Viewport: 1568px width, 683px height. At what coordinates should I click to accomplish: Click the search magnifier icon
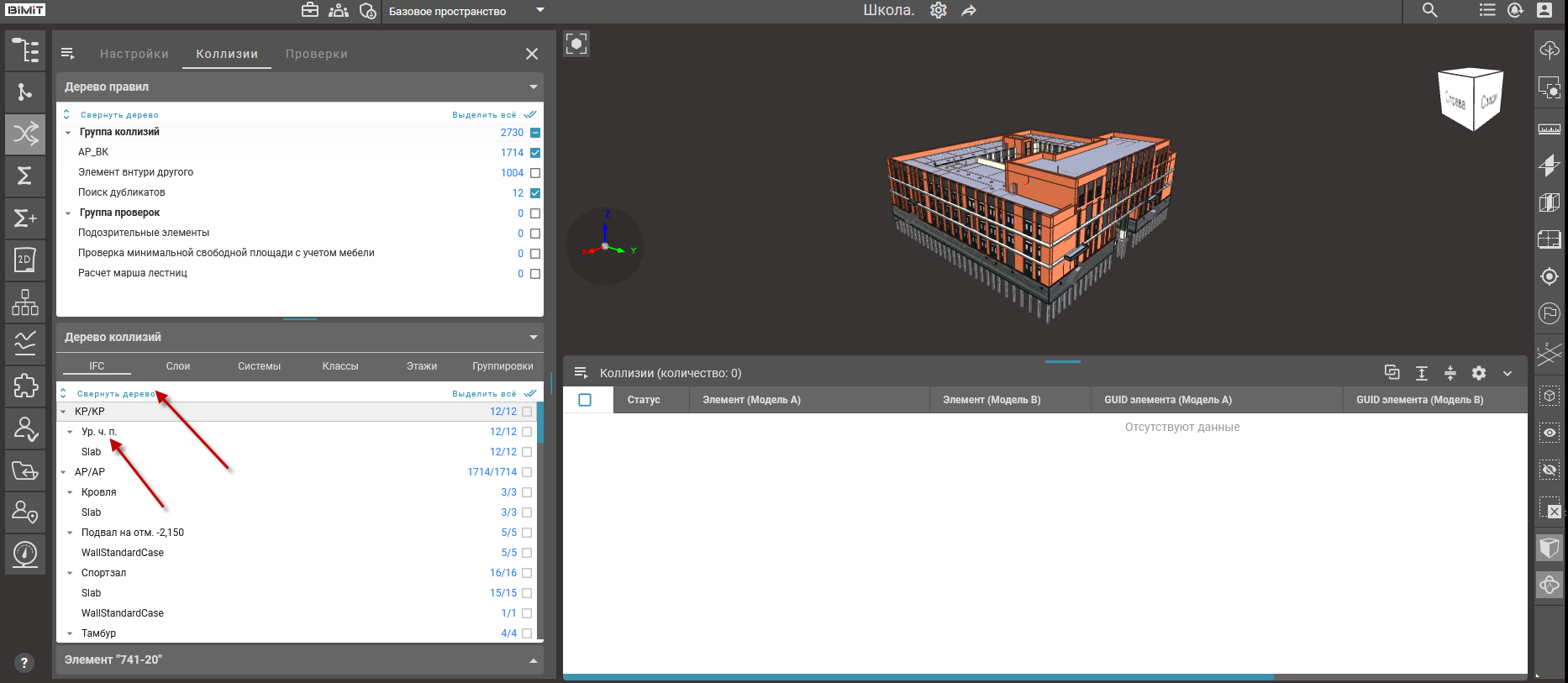[x=1429, y=10]
